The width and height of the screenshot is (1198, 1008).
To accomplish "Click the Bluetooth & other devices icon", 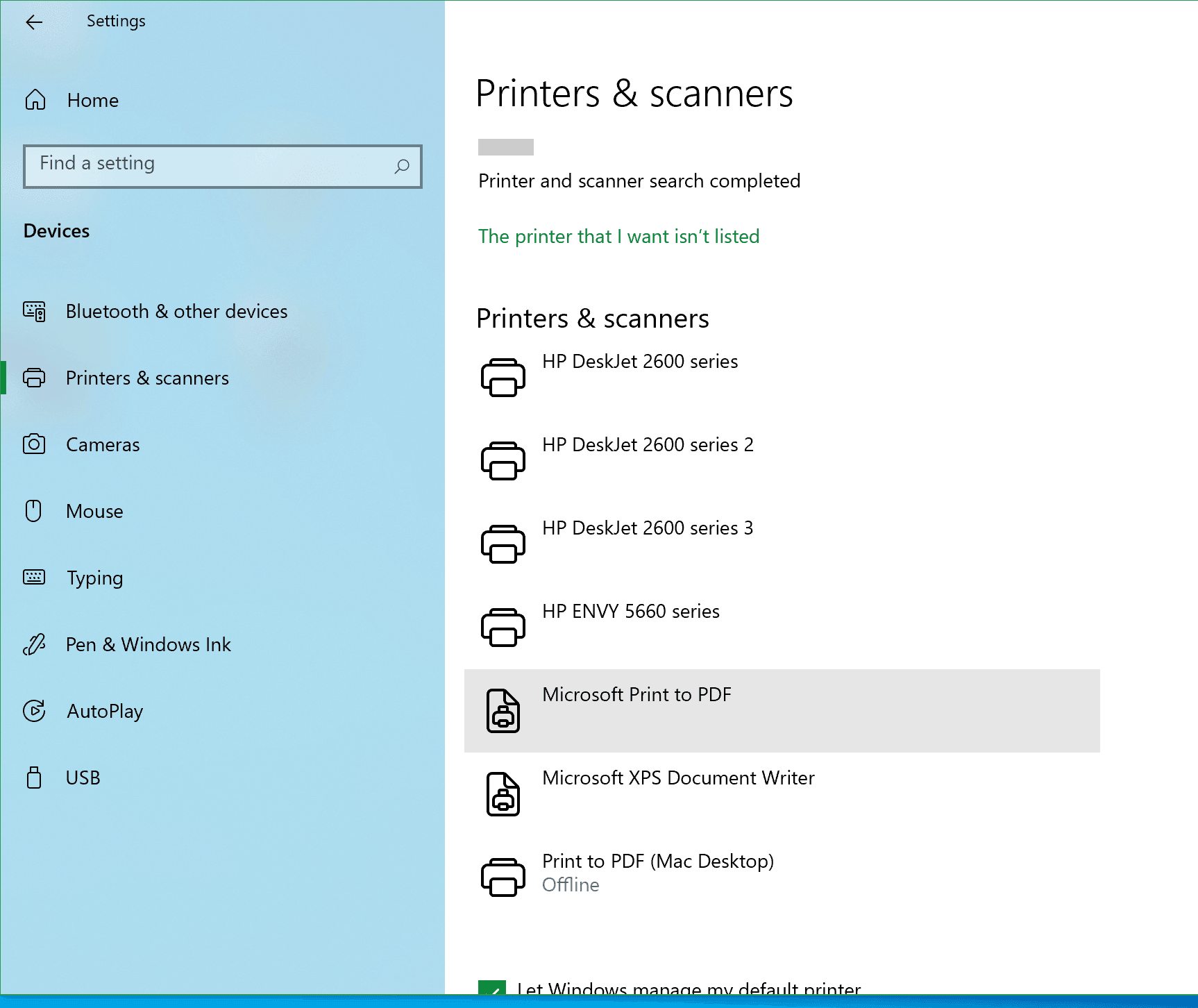I will (x=34, y=311).
